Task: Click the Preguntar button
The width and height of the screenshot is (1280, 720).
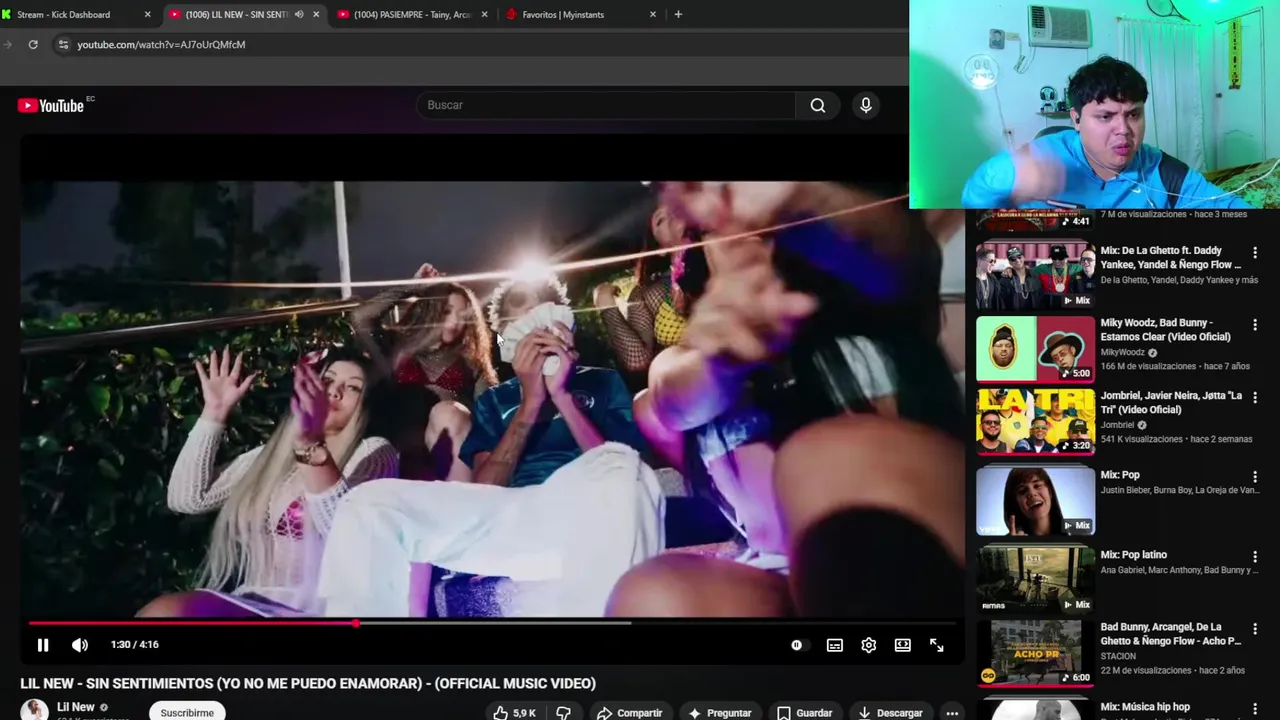Action: pyautogui.click(x=719, y=712)
